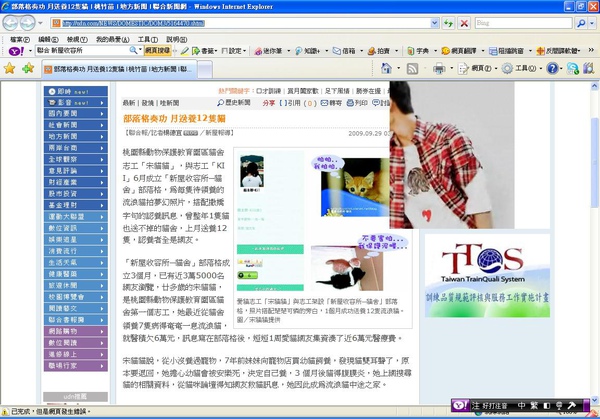Open the Bing search provider dropdown arrow
Screen dimensions: 600x419
coord(592,23)
